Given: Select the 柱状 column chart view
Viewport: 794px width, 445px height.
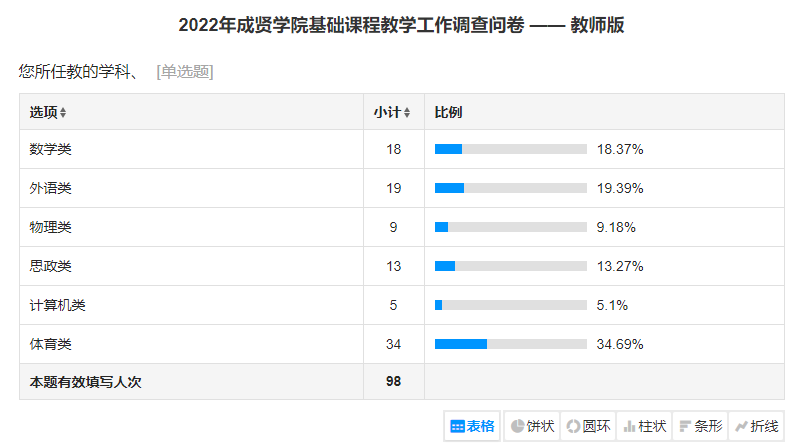Looking at the screenshot, I should [x=644, y=426].
